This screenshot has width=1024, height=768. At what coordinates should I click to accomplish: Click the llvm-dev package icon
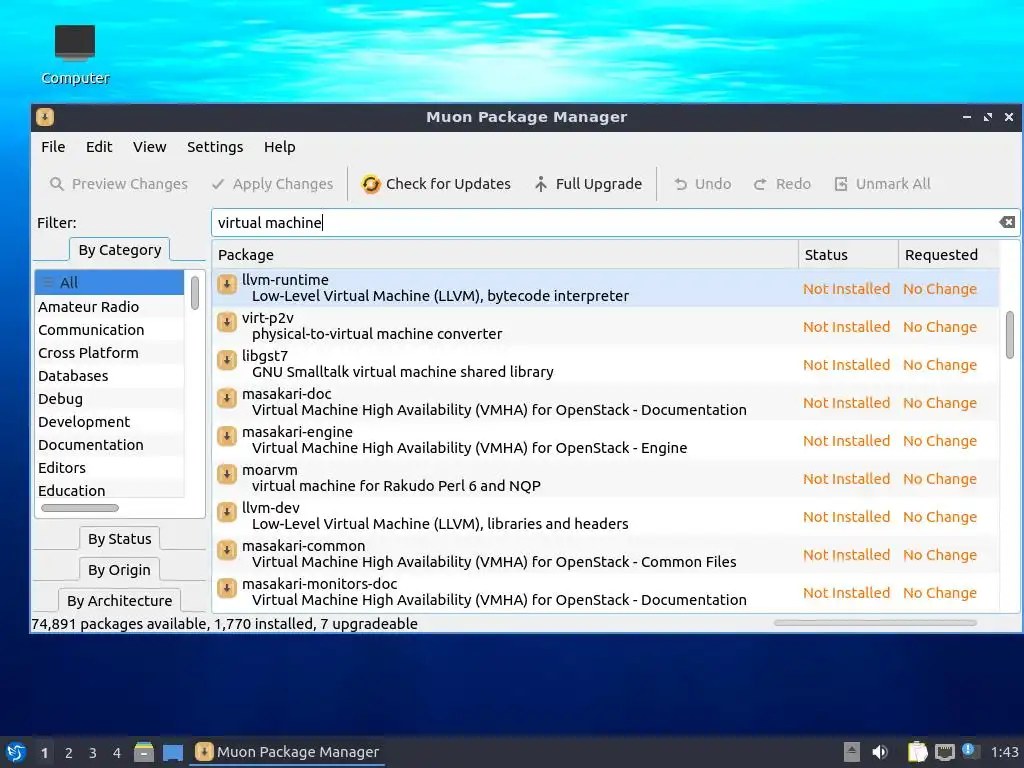point(227,512)
